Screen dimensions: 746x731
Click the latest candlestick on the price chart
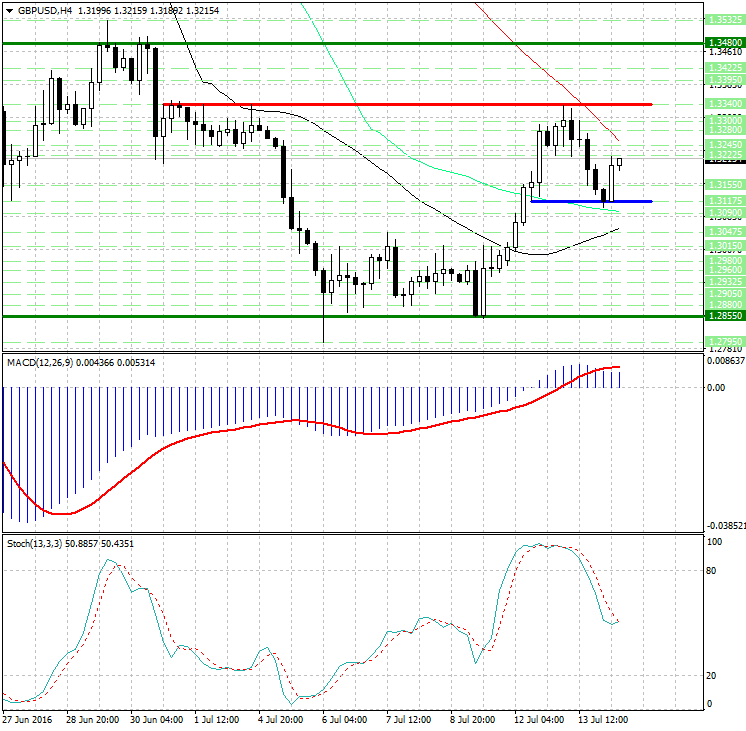pyautogui.click(x=619, y=162)
